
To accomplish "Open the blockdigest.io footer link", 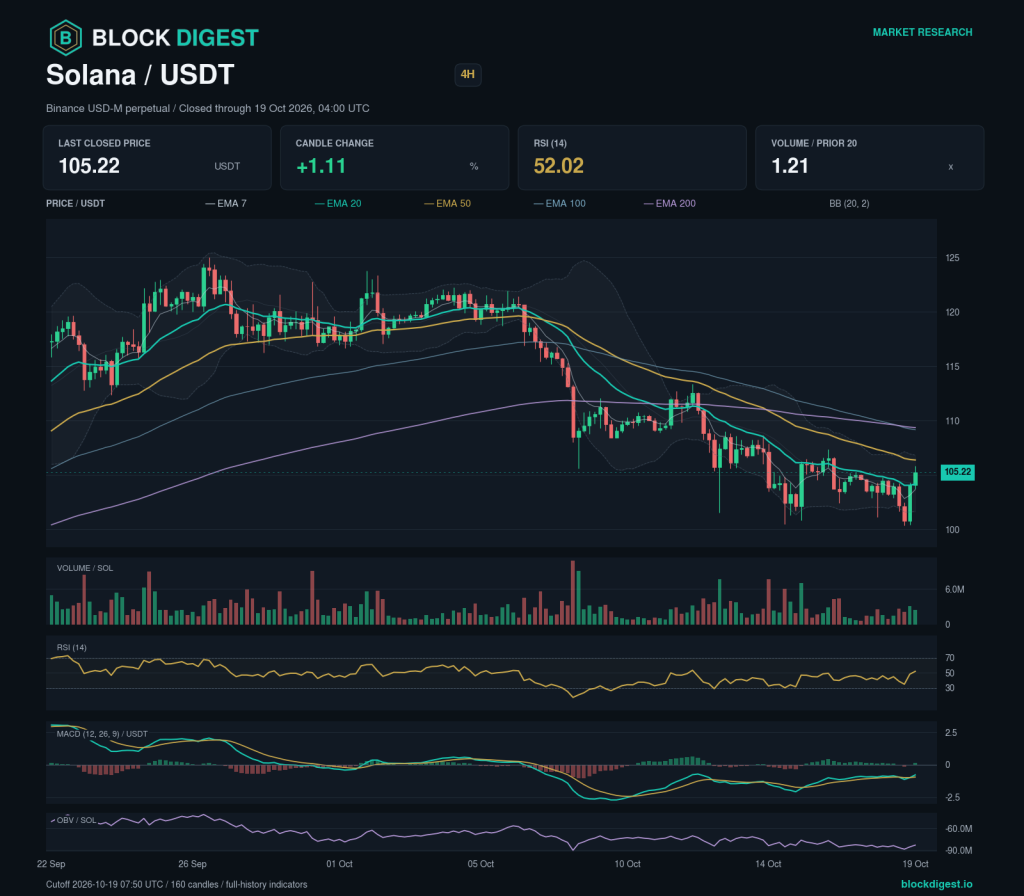I will (936, 884).
